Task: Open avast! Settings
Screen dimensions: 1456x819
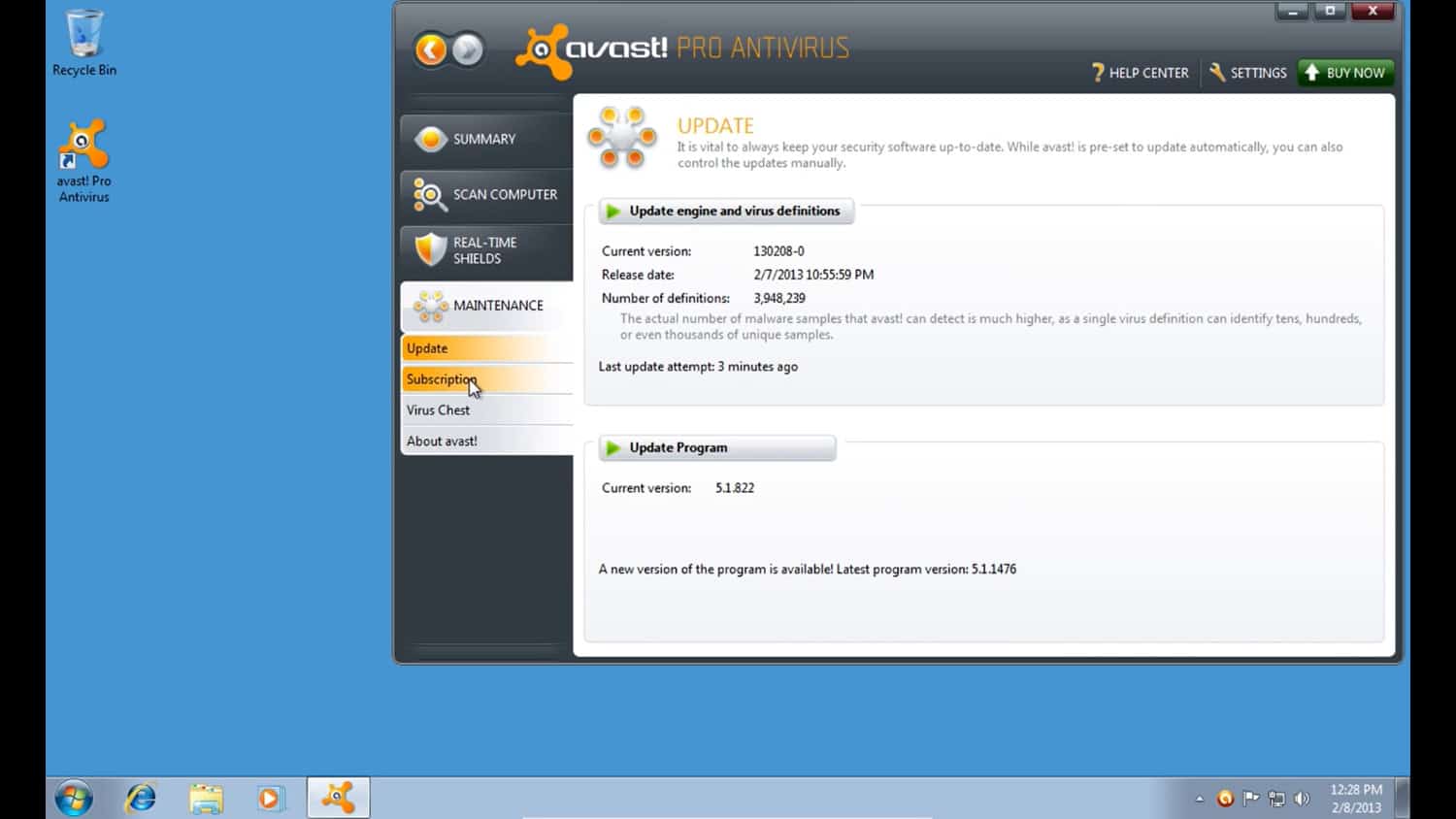Action: click(1248, 73)
